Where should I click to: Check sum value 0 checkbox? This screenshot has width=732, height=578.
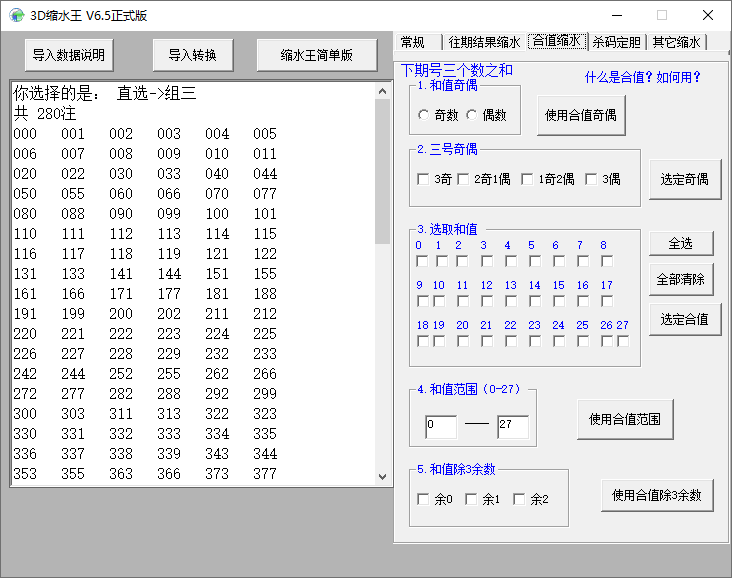pyautogui.click(x=422, y=261)
